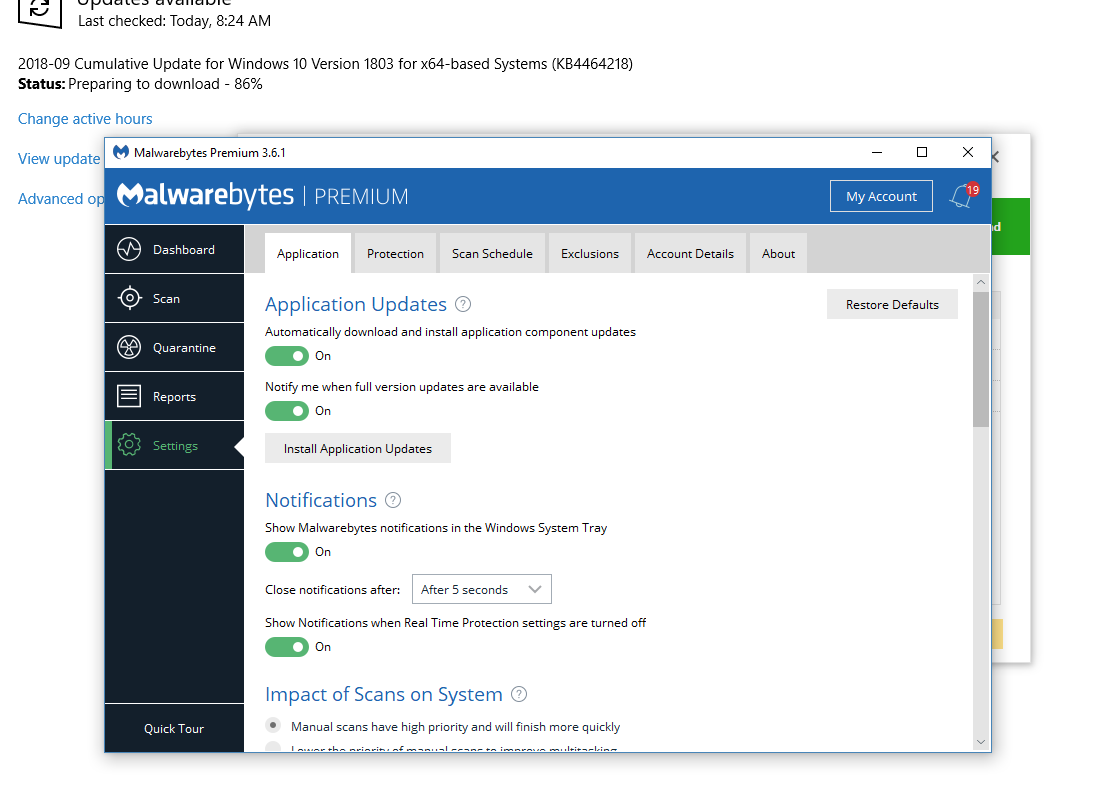Open help icon beside Application Updates

point(463,304)
